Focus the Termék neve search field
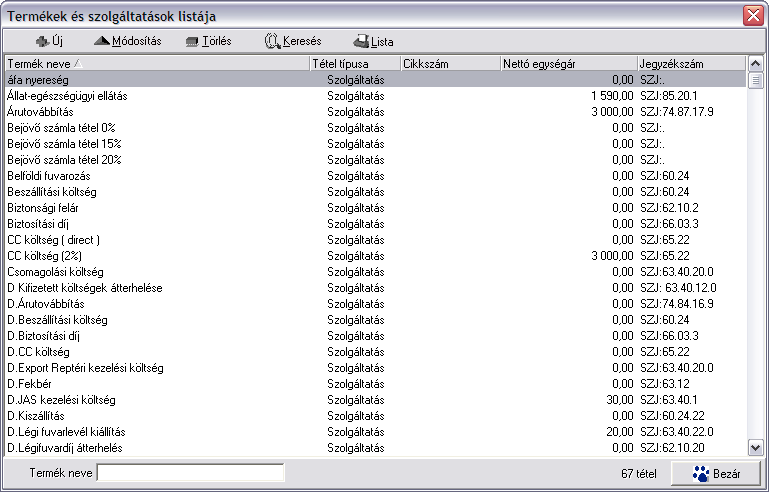The image size is (769, 492). pos(190,473)
